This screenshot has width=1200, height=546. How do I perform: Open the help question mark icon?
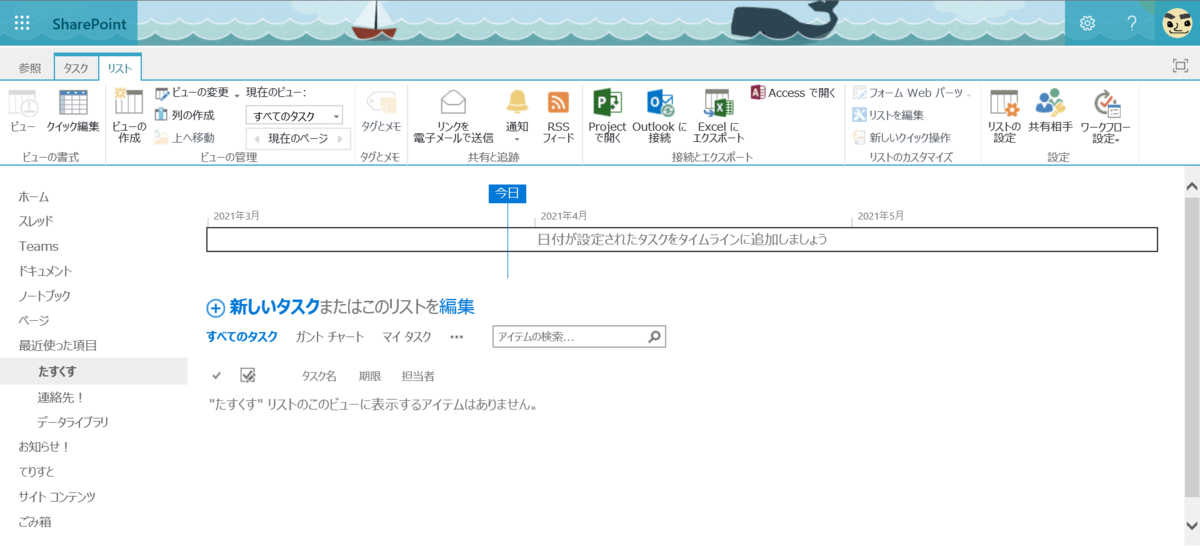click(x=1132, y=22)
